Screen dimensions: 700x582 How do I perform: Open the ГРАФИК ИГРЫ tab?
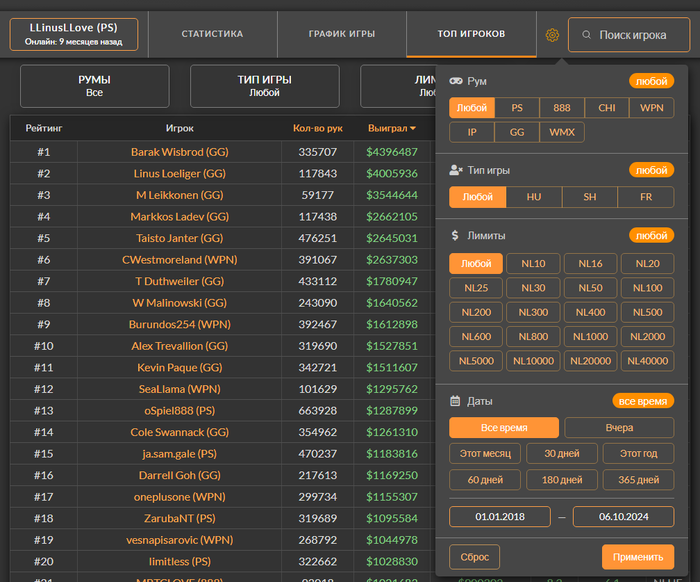coord(342,34)
